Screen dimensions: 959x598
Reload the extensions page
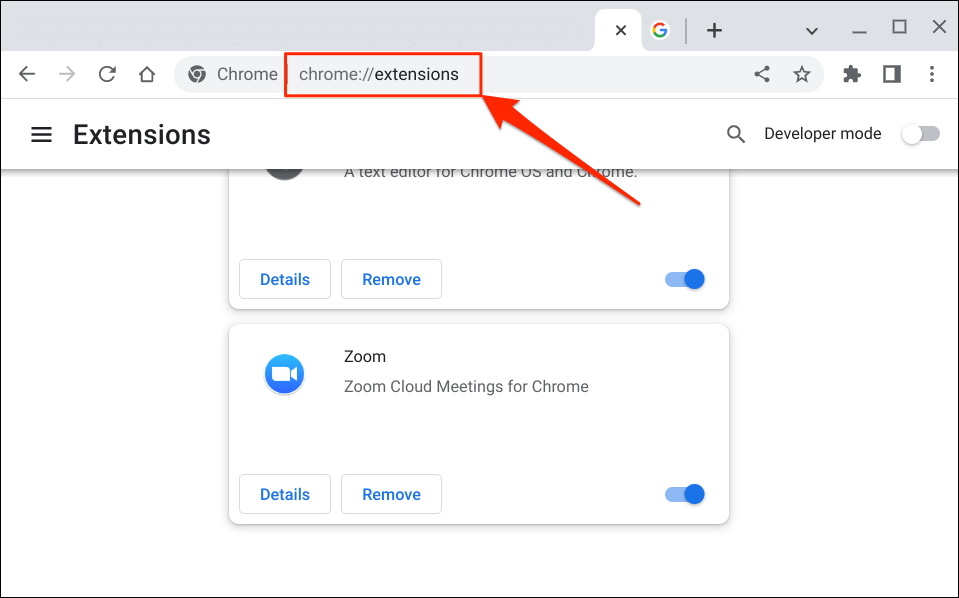click(x=107, y=74)
